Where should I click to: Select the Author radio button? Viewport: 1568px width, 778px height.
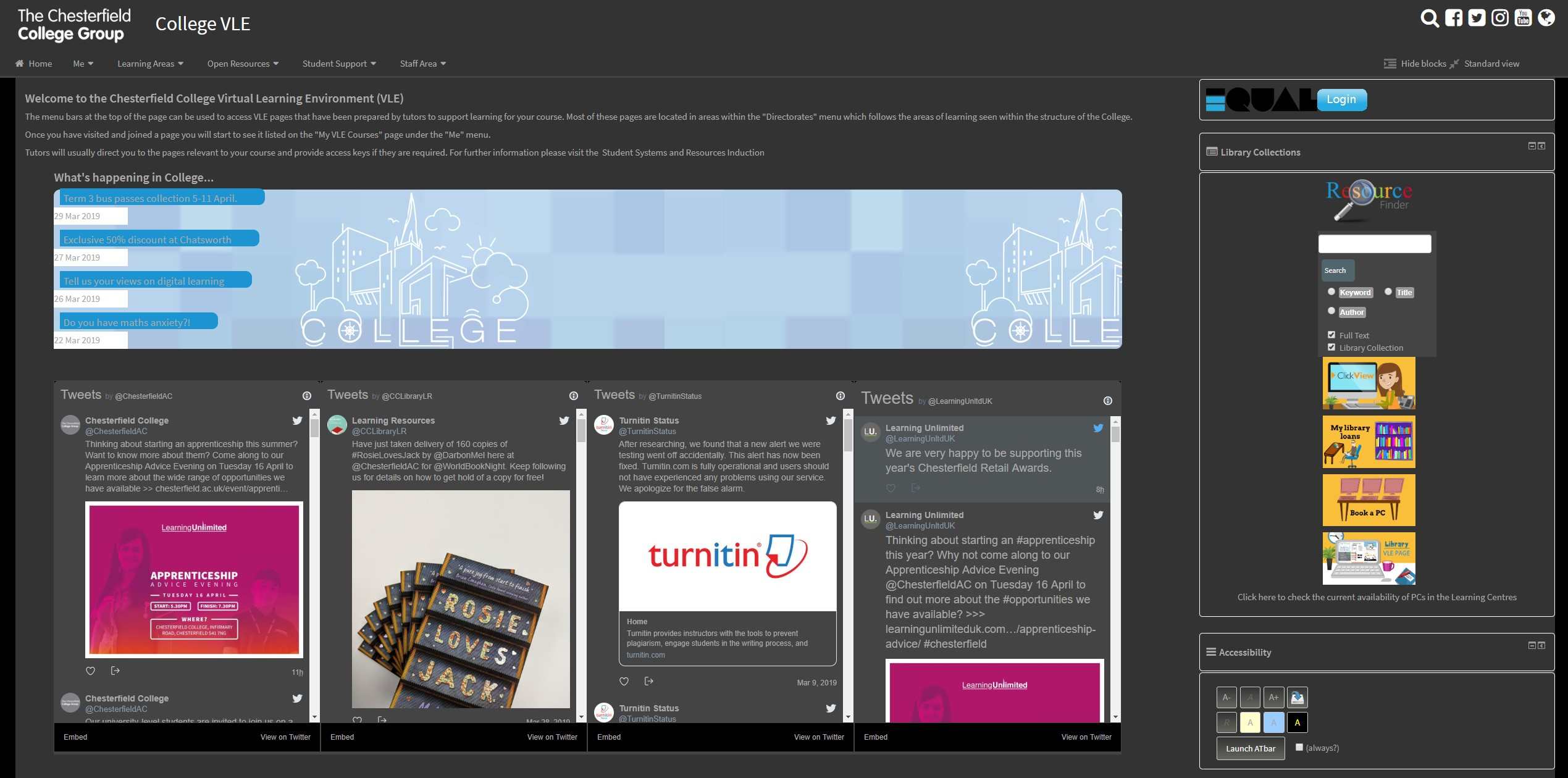1331,311
